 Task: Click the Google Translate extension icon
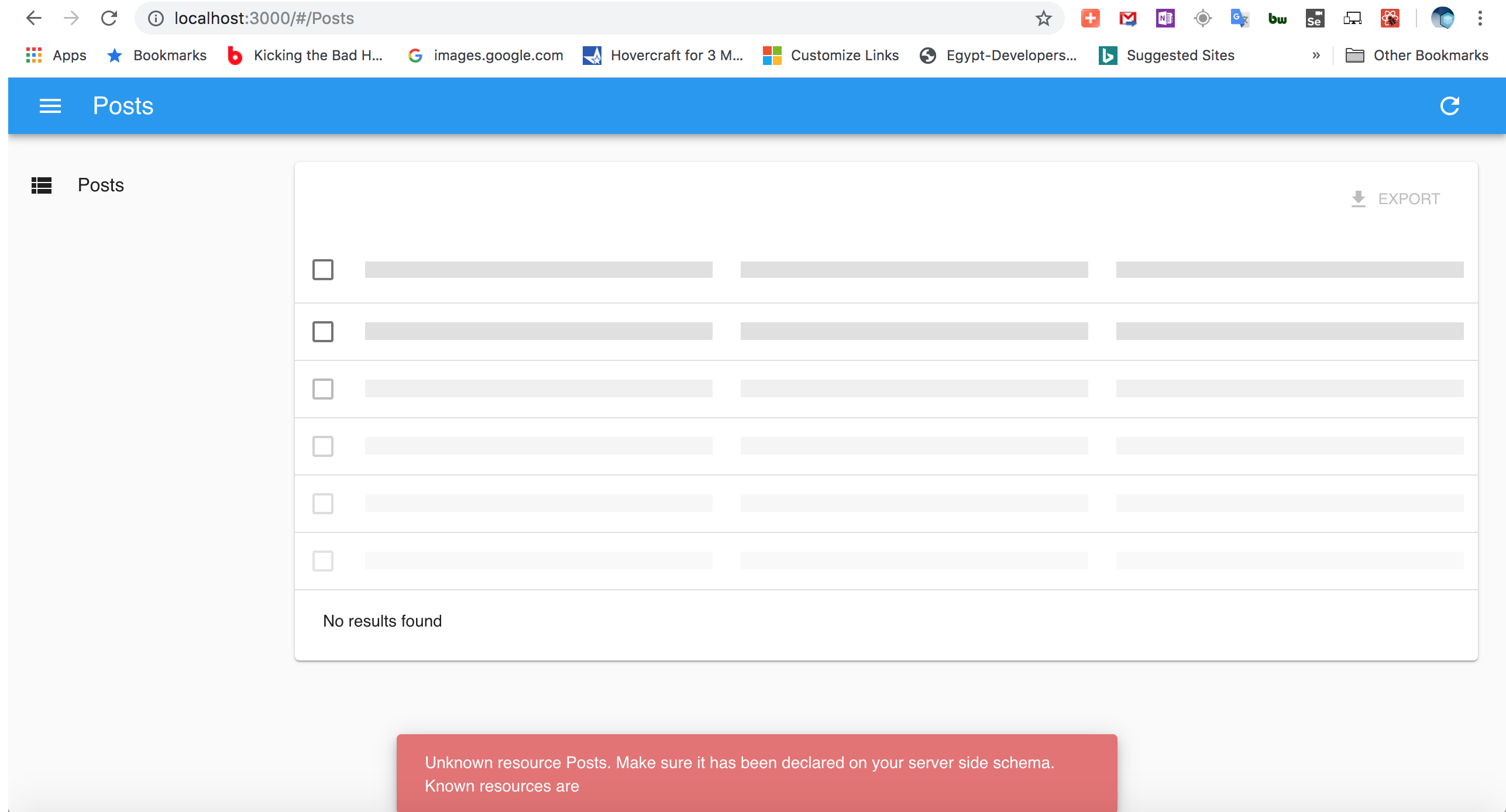(1239, 18)
